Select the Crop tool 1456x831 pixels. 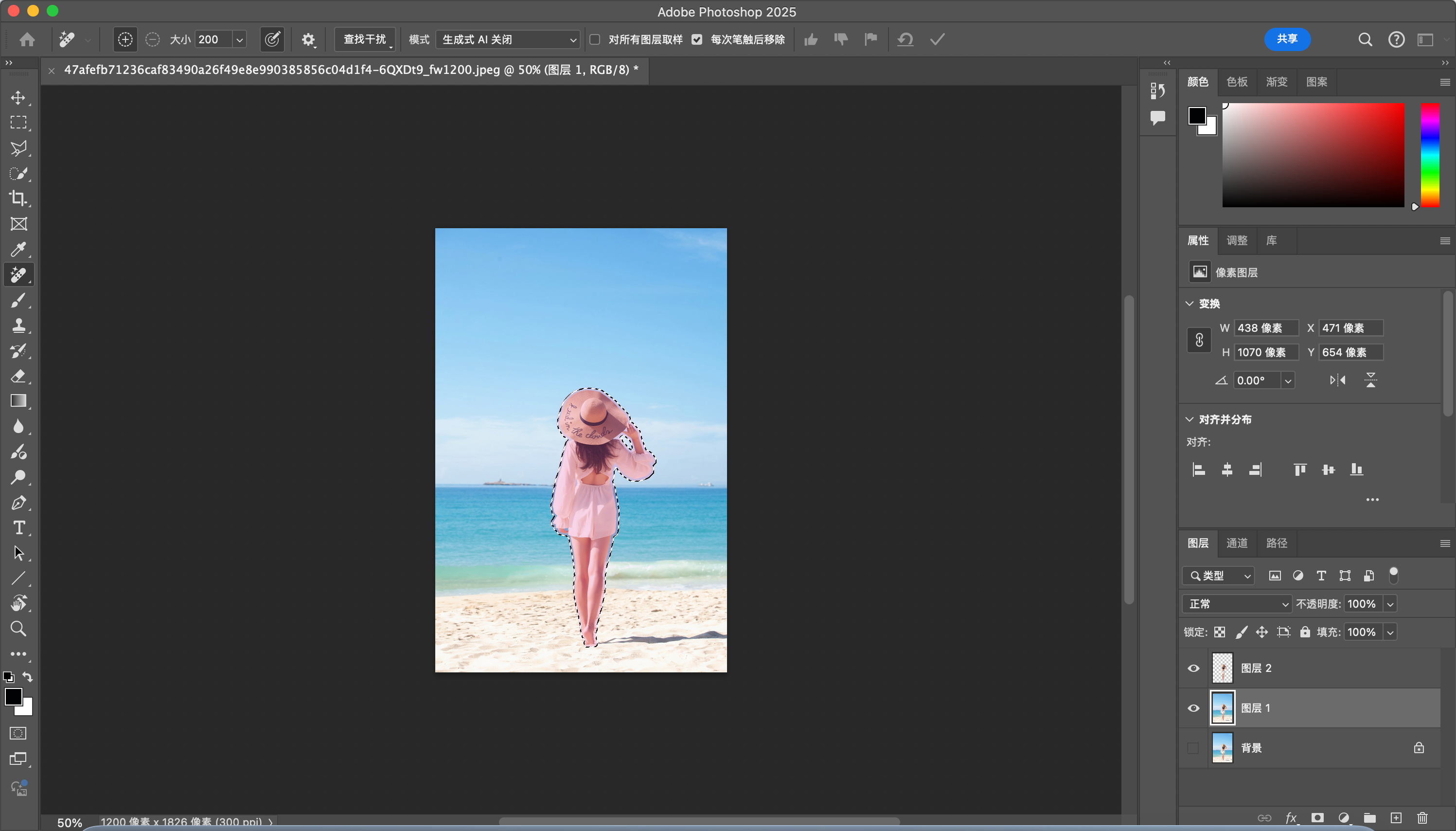click(18, 199)
